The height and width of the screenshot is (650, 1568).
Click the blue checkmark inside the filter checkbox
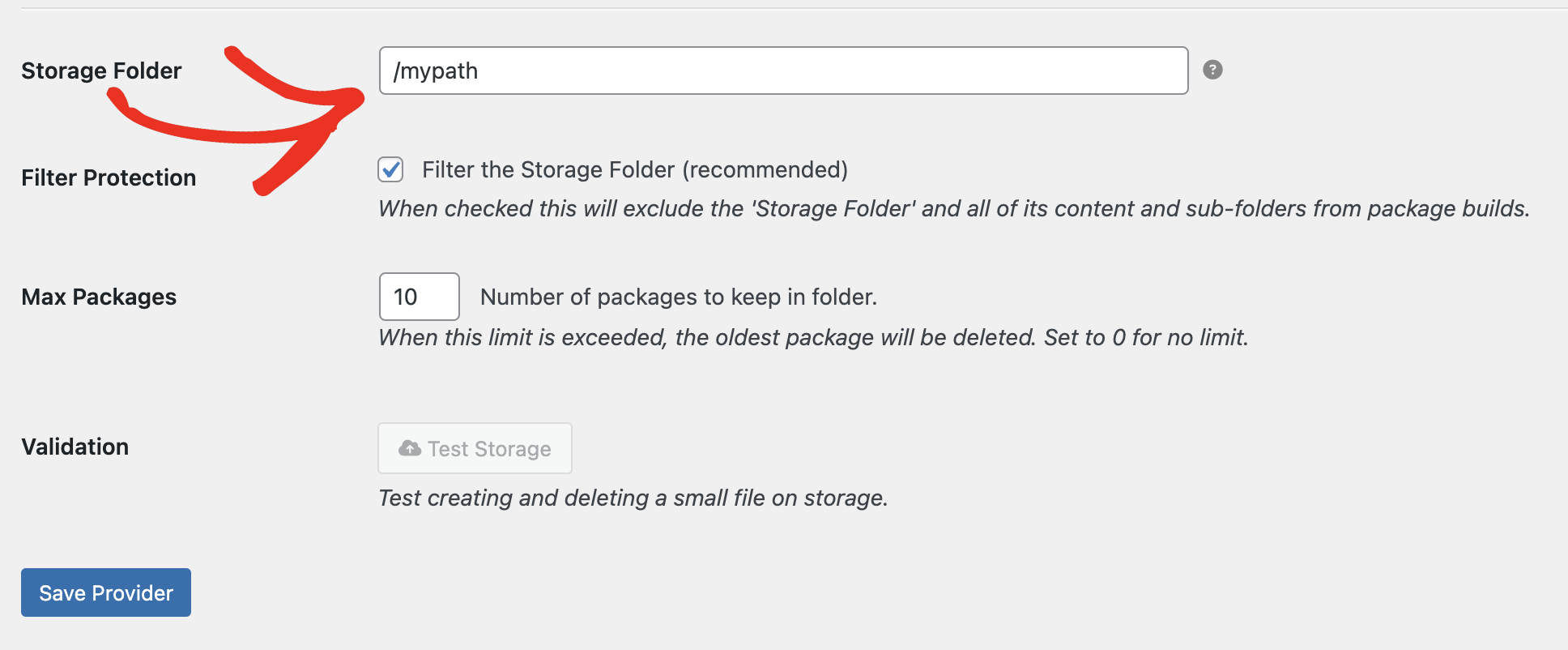pyautogui.click(x=390, y=169)
